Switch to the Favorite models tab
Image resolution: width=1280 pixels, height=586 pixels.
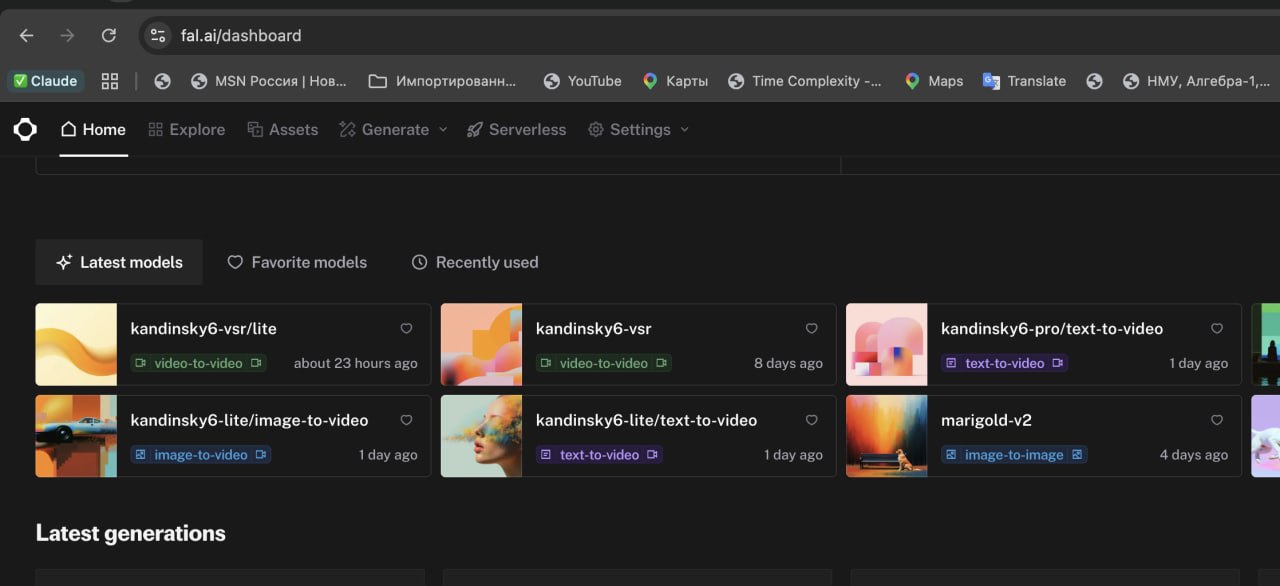click(x=297, y=262)
